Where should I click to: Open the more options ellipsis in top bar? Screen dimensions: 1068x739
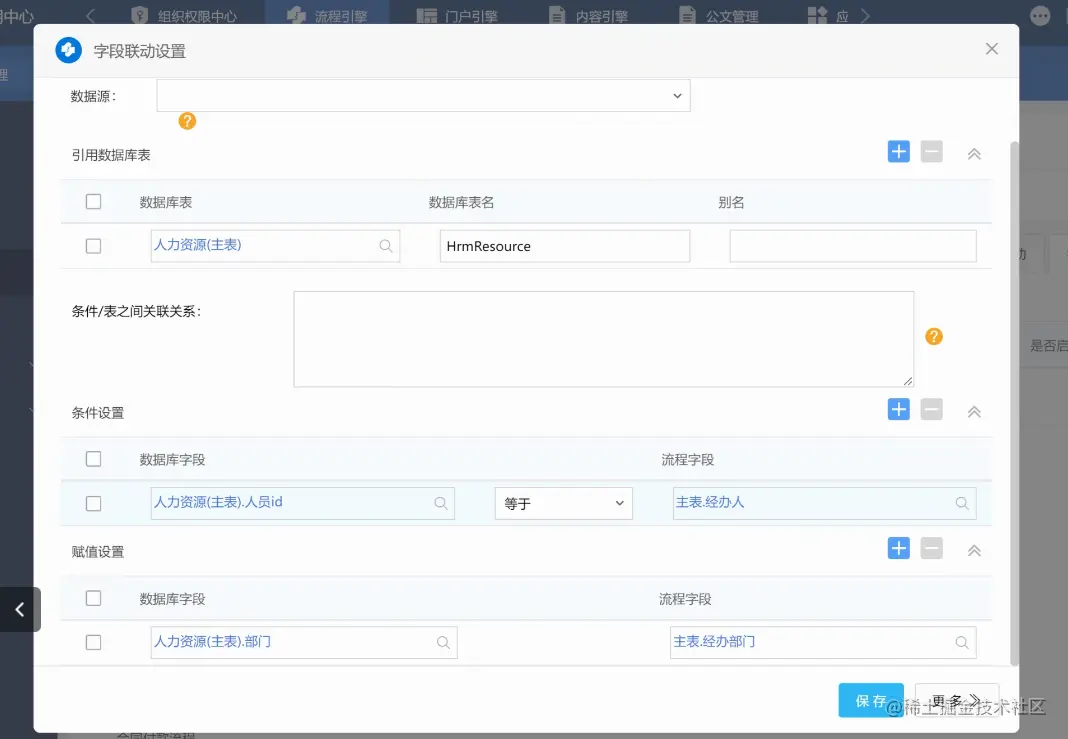1040,16
